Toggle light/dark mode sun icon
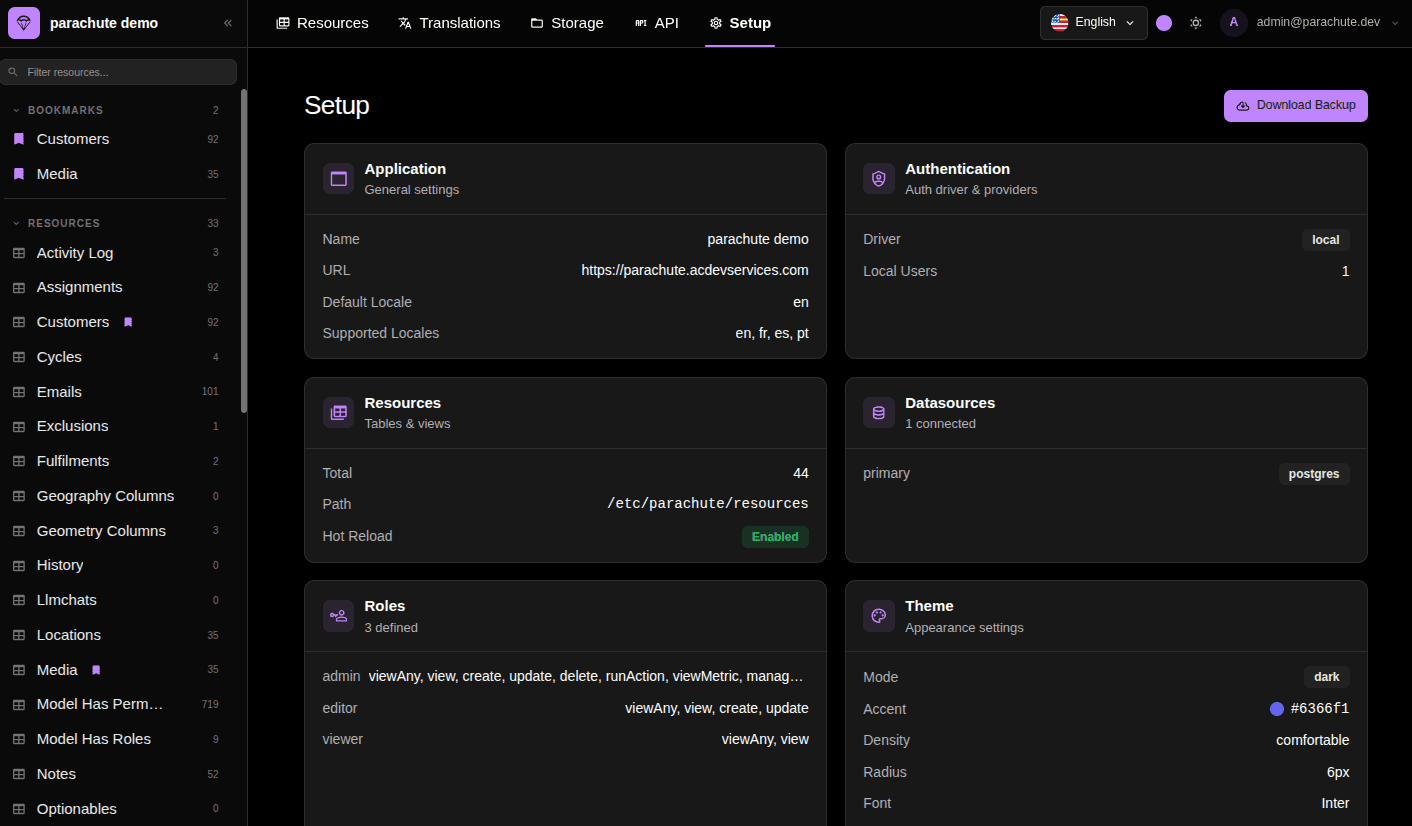Screen dimensions: 1412x826 click(x=1196, y=23)
